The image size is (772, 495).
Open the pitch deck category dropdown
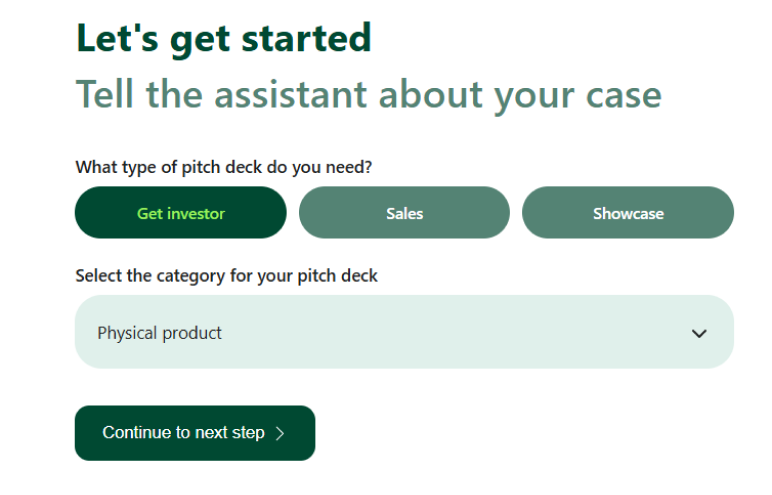pyautogui.click(x=404, y=331)
